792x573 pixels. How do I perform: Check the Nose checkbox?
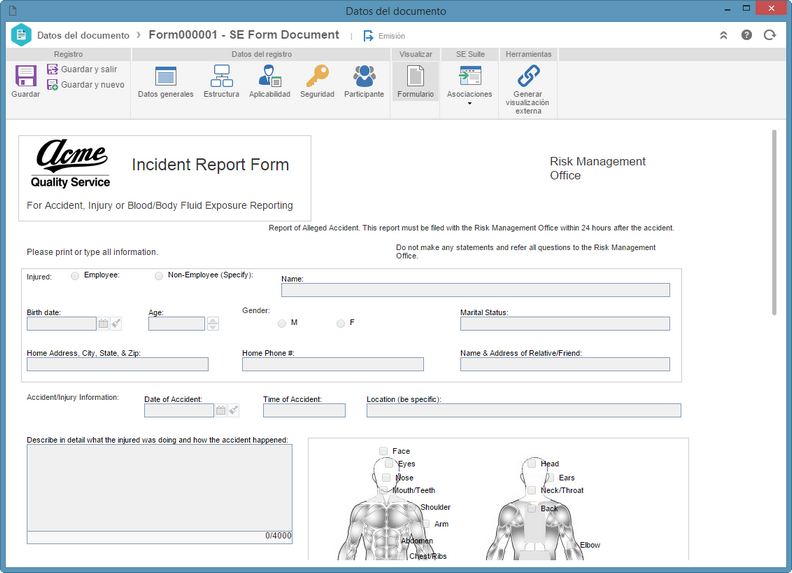point(386,478)
